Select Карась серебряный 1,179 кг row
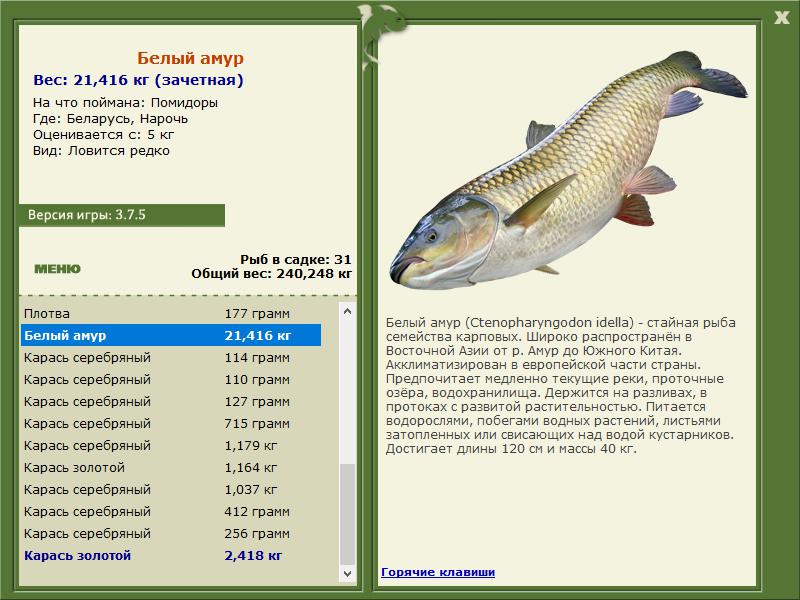 [171, 445]
